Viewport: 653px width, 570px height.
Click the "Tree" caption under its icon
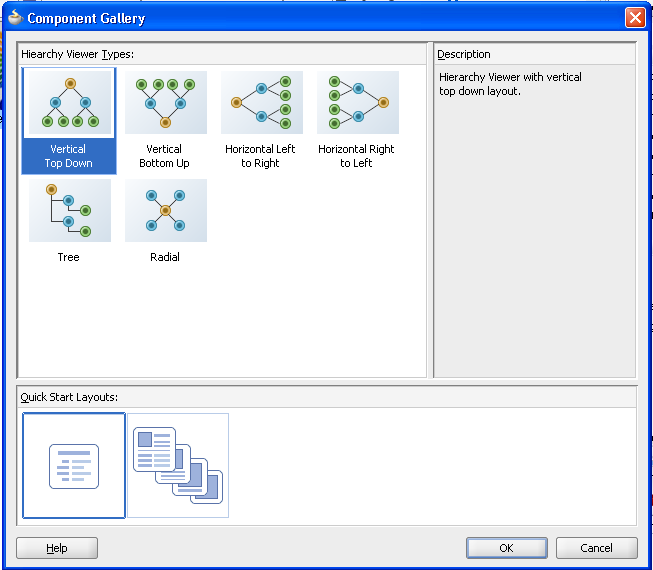point(68,257)
